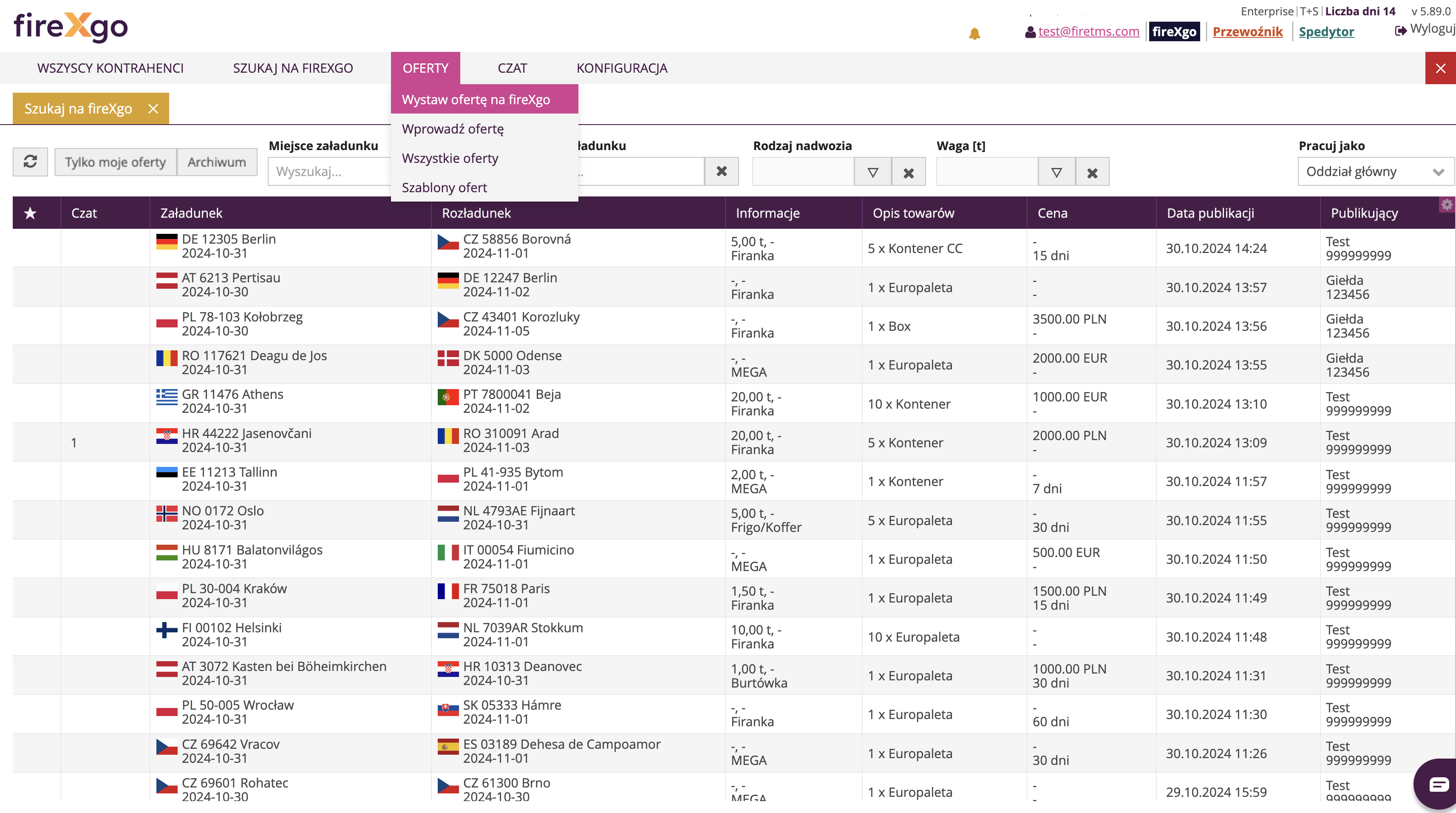Open the notifications bell icon
1456x813 pixels.
point(974,34)
